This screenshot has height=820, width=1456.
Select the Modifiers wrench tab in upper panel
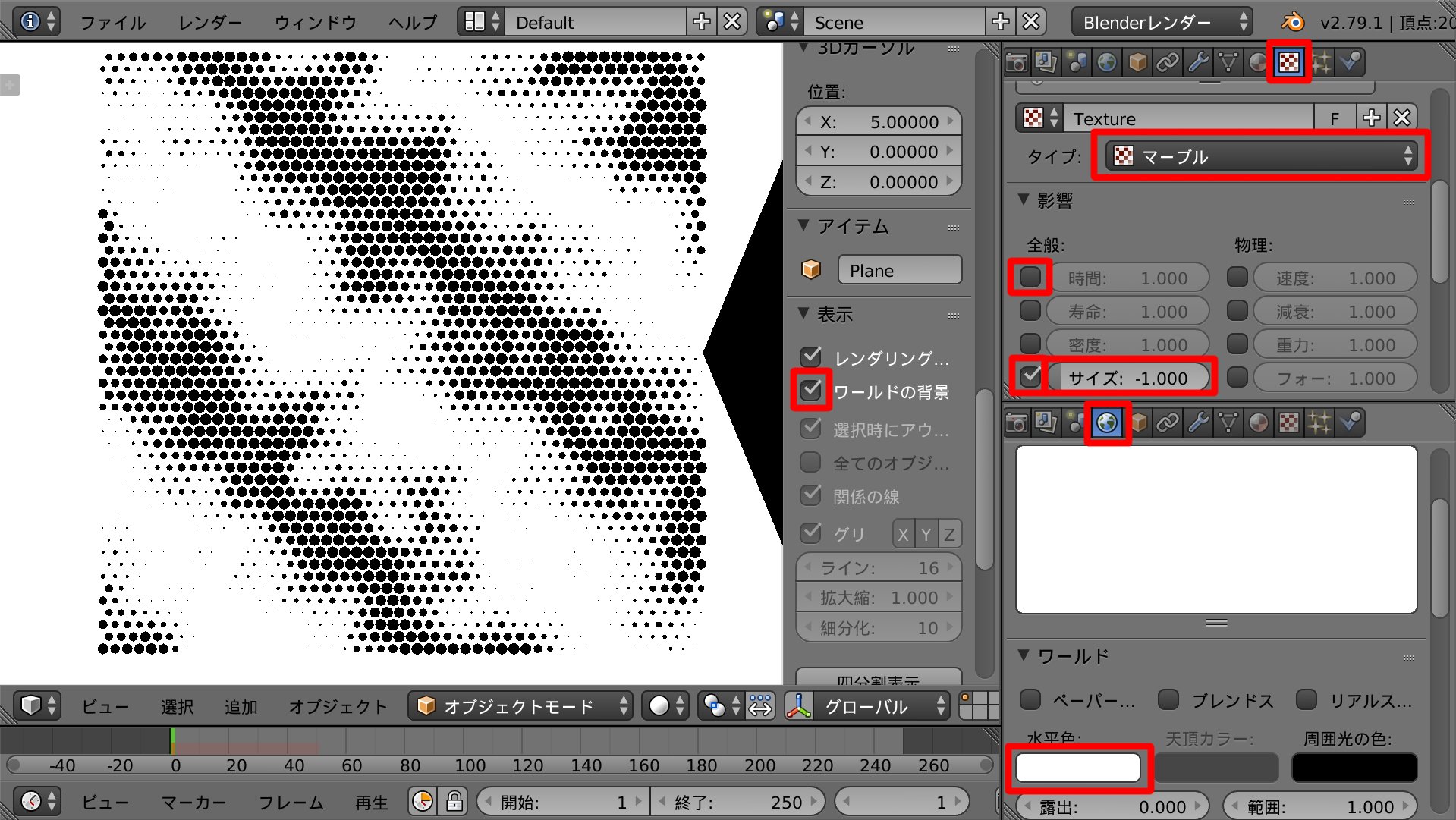click(x=1198, y=62)
